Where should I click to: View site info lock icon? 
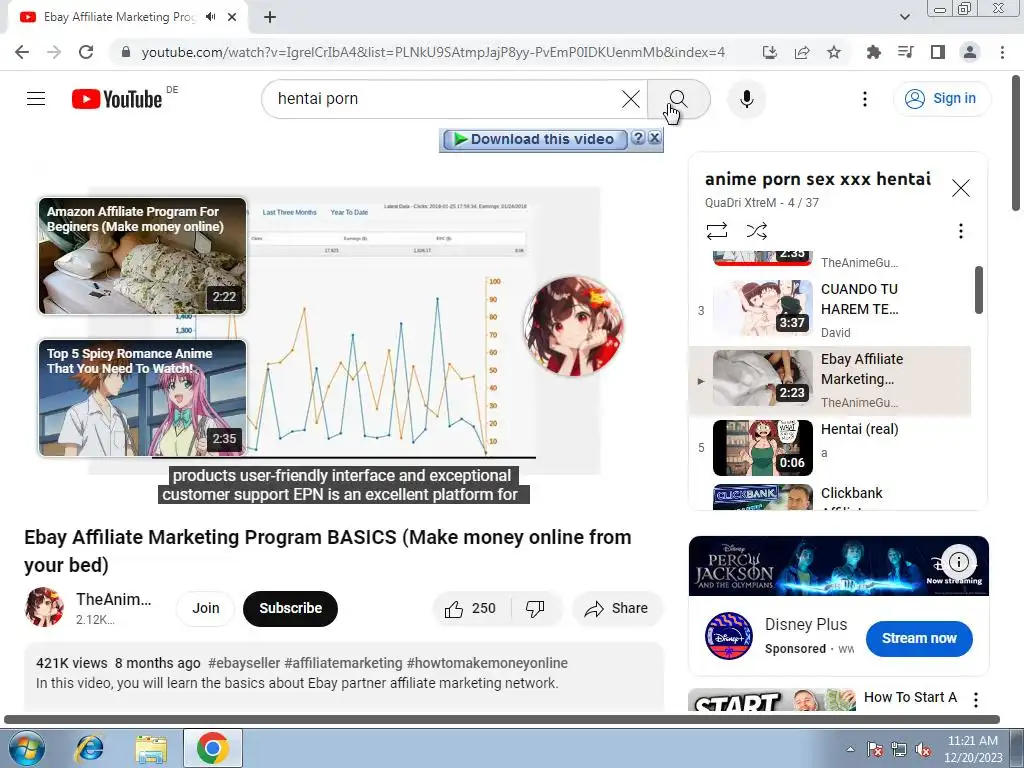pyautogui.click(x=126, y=52)
